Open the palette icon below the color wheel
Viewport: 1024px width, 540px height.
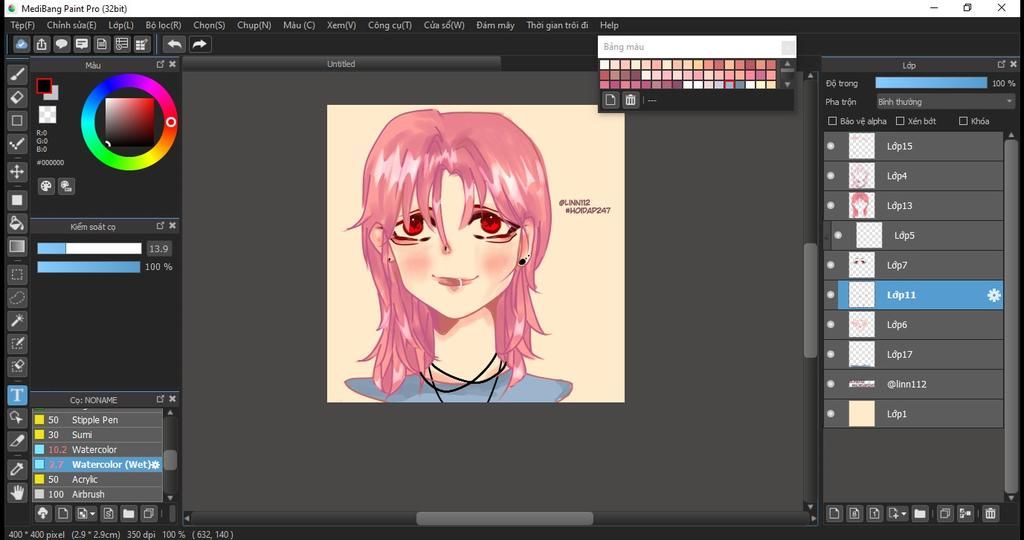(x=46, y=186)
